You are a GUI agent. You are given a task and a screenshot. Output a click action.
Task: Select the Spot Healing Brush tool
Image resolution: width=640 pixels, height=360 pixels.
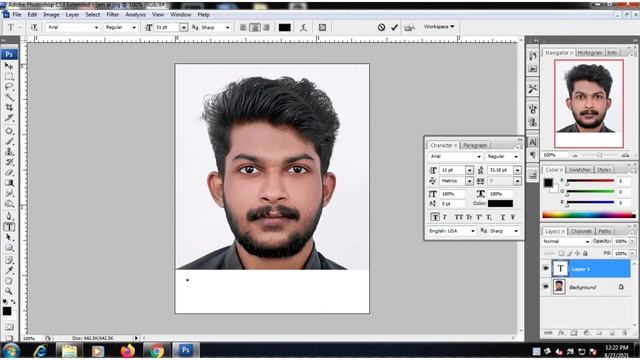[x=9, y=131]
